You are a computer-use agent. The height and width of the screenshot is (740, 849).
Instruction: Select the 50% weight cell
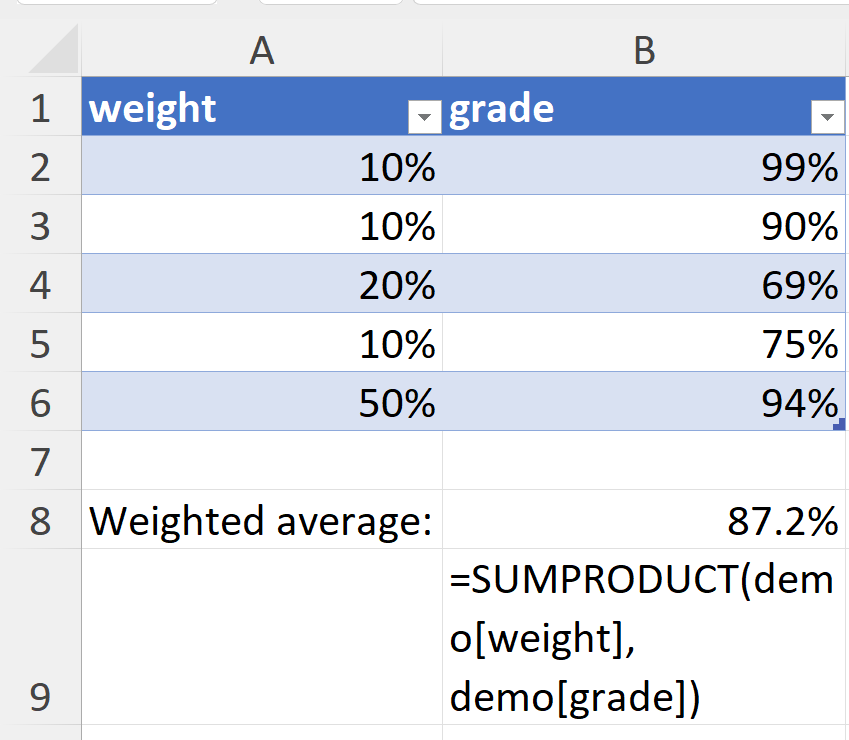(262, 402)
